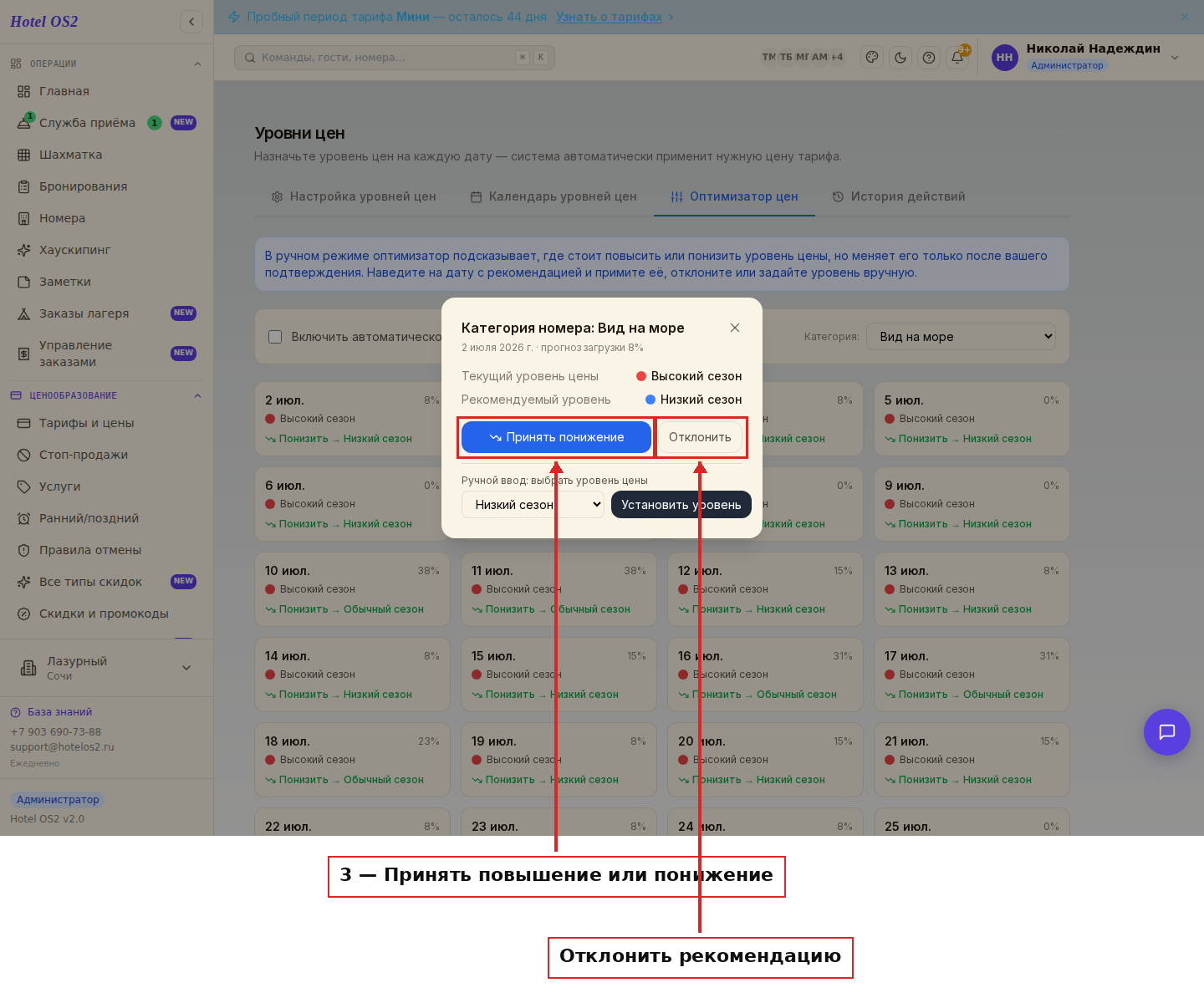Open the 2 июл. day card

(352, 419)
